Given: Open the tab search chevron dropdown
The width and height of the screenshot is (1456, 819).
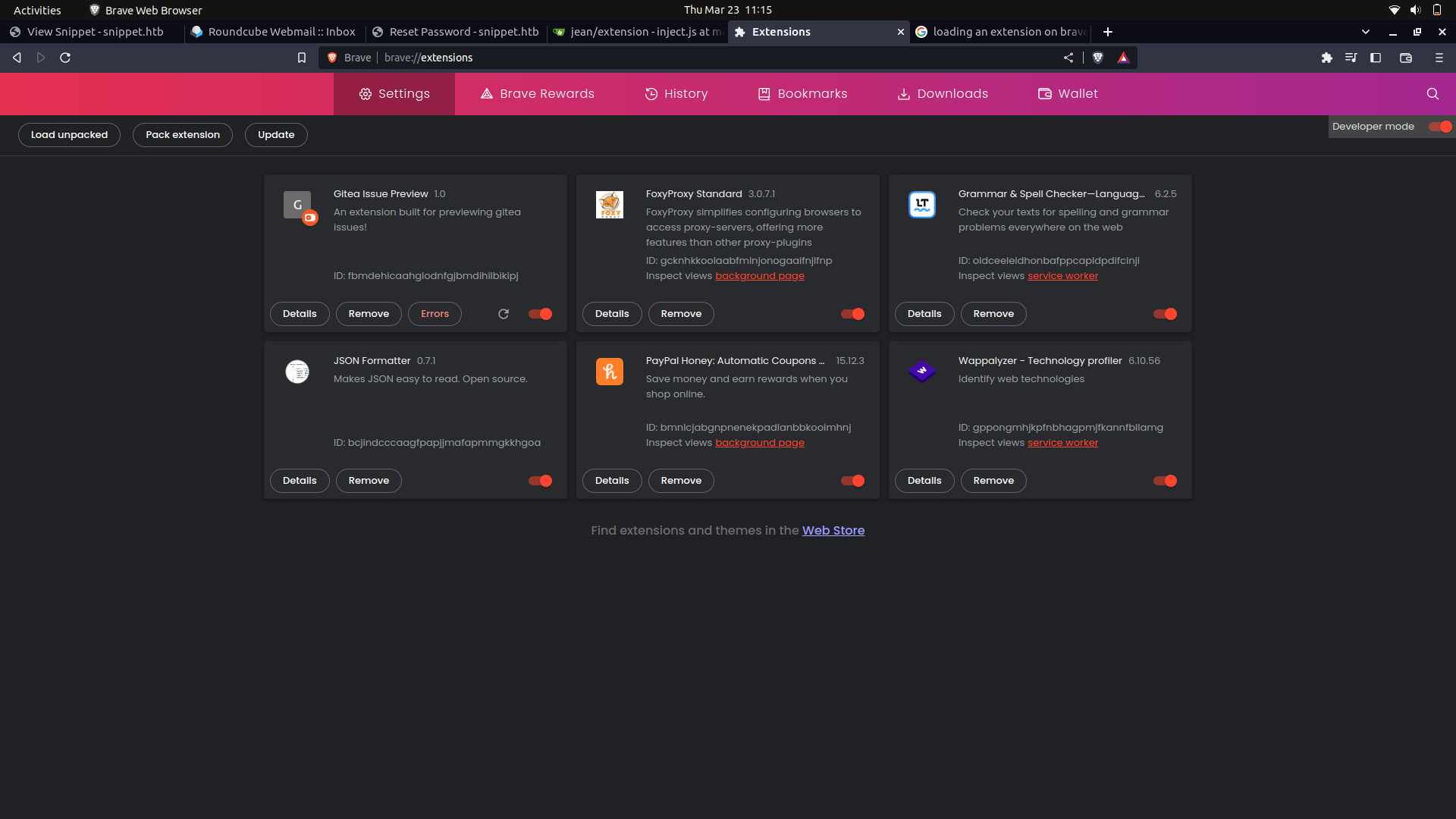Looking at the screenshot, I should (x=1366, y=32).
